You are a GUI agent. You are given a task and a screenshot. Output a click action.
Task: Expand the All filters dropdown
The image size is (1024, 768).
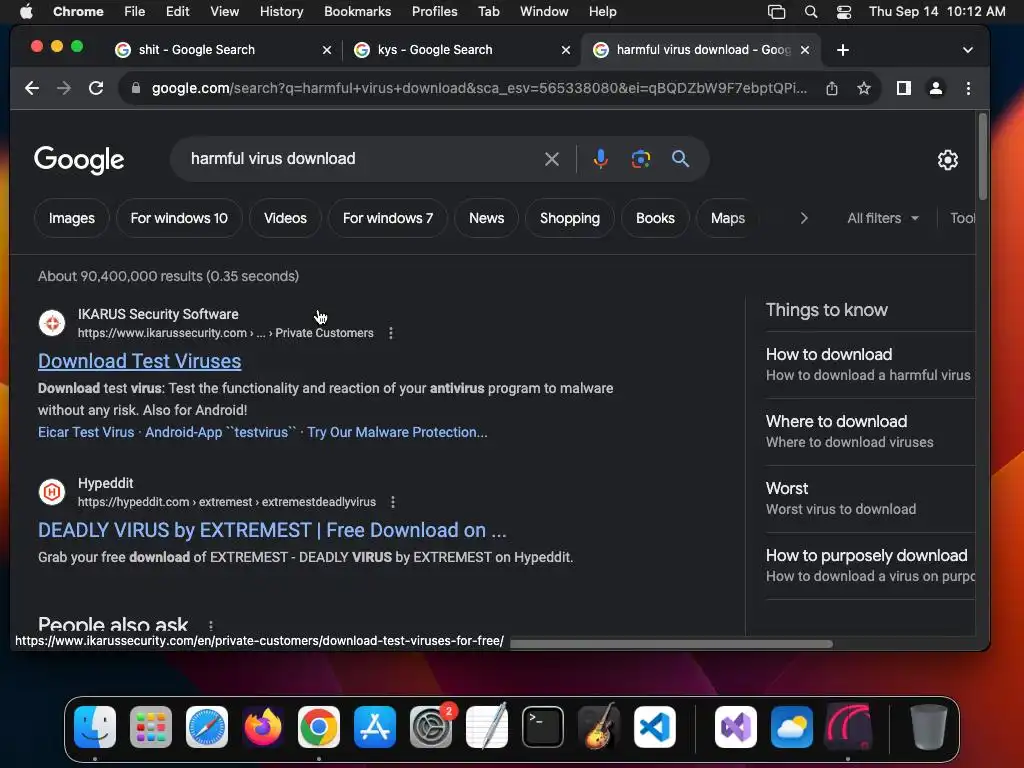[882, 218]
